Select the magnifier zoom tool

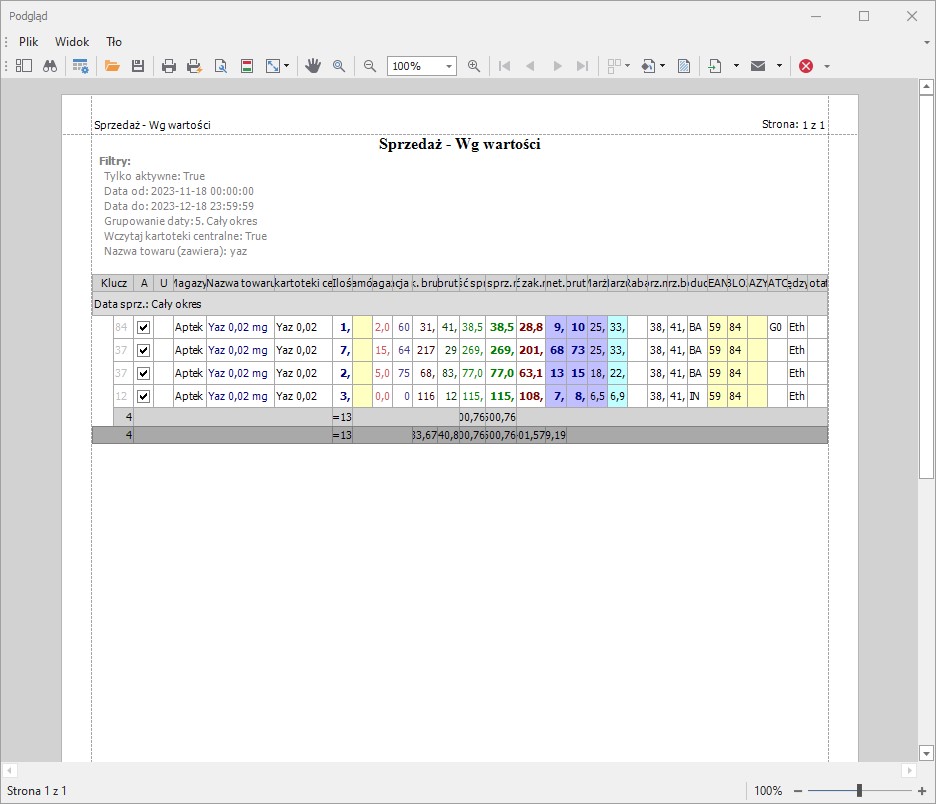pyautogui.click(x=339, y=66)
